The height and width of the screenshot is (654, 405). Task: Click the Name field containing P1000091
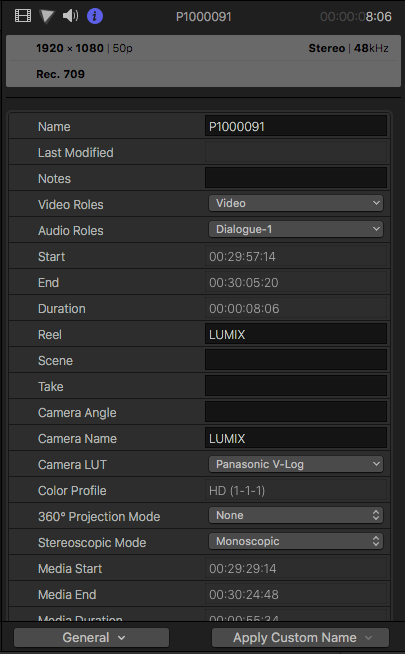point(296,126)
